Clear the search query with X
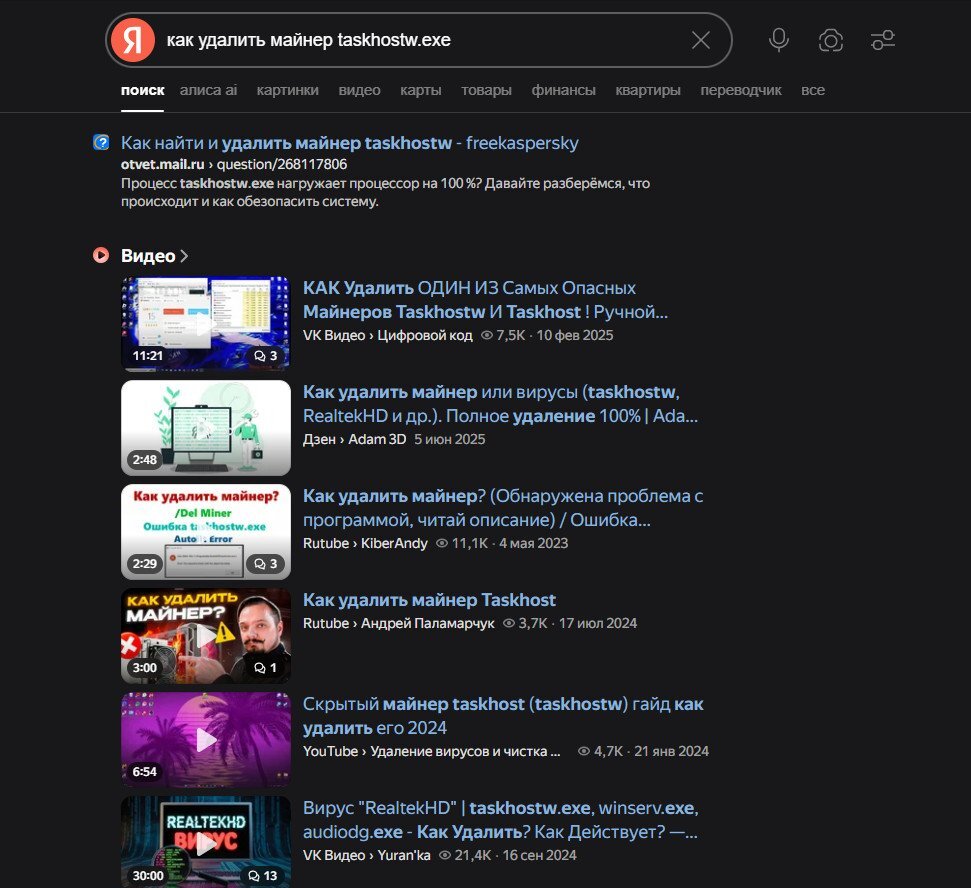Viewport: 971px width, 888px height. 700,40
